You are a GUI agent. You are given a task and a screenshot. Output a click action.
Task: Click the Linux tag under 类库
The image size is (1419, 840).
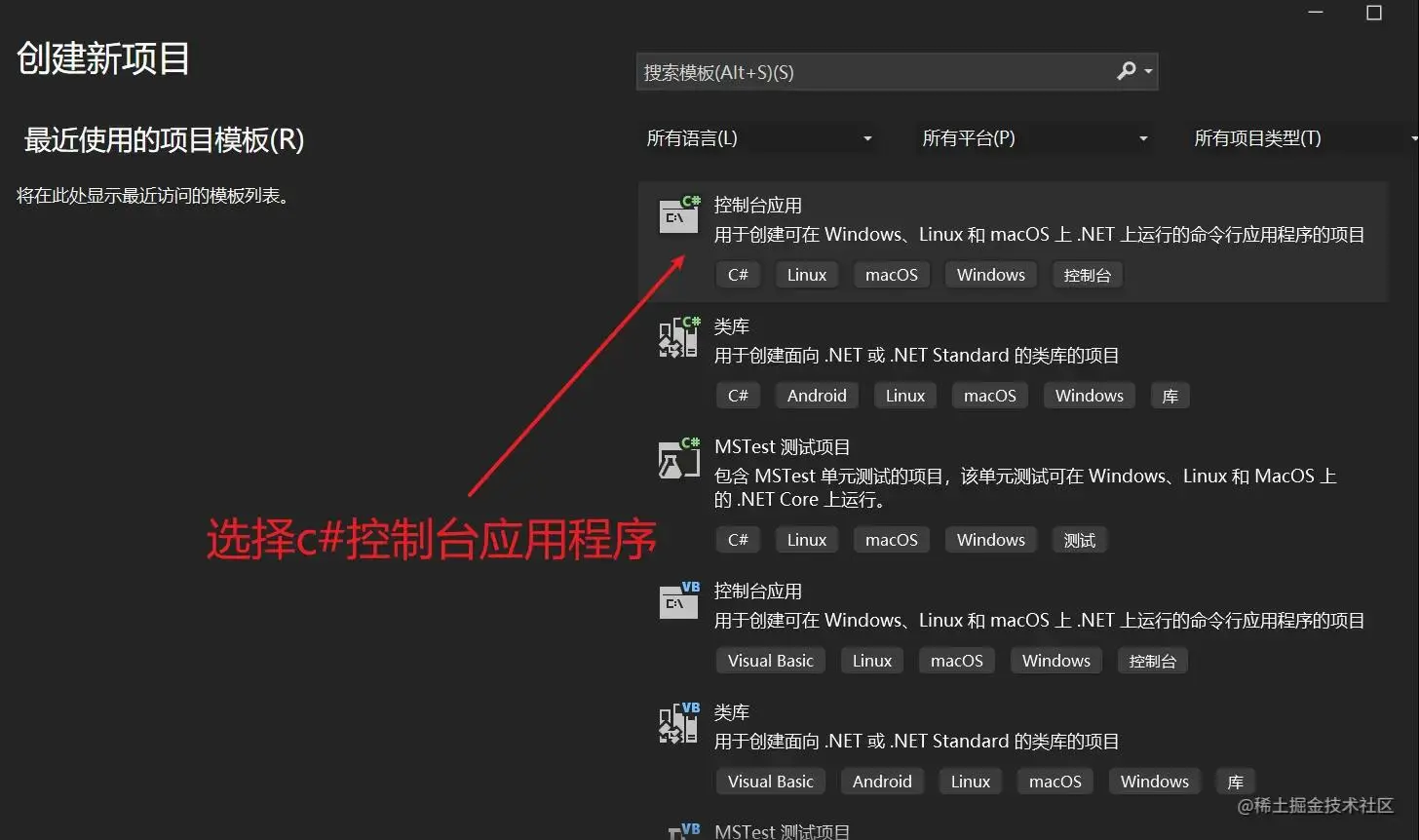click(x=904, y=395)
